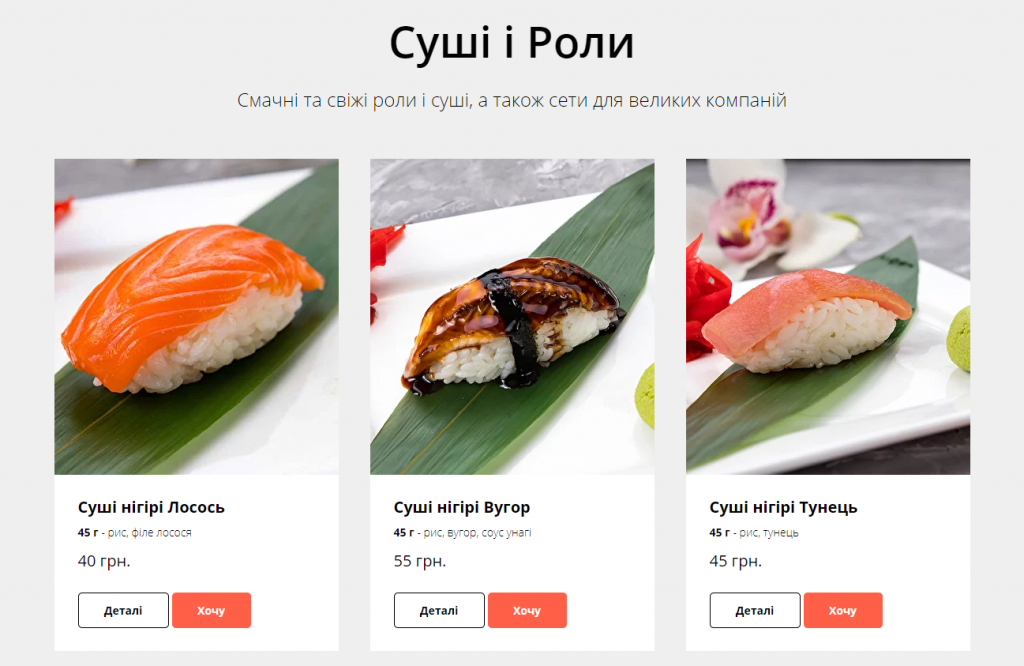Add Суші нігірі Лосось with Хочу button
Image resolution: width=1024 pixels, height=666 pixels.
point(212,610)
